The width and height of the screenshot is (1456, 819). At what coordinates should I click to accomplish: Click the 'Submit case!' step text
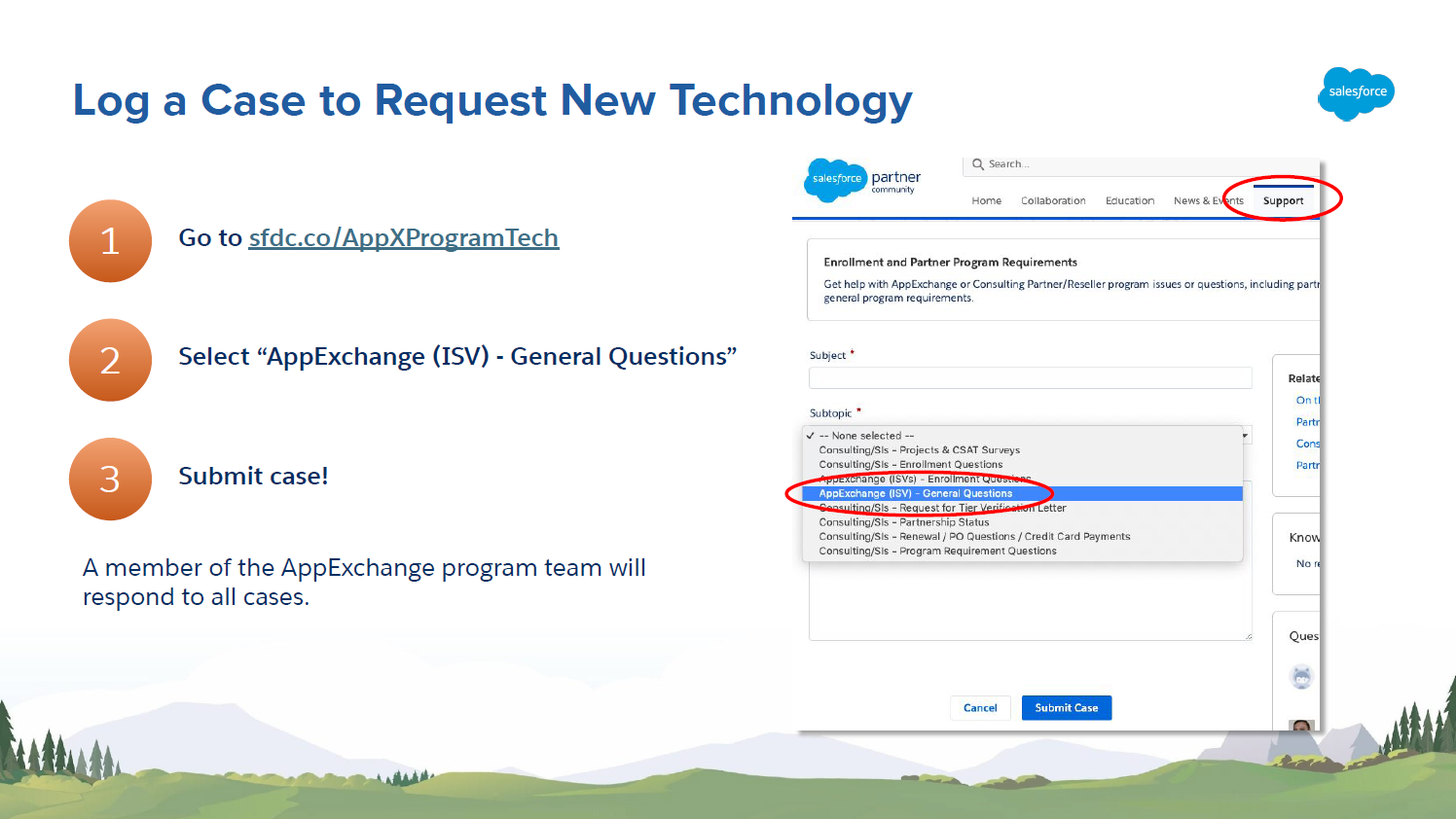click(253, 477)
